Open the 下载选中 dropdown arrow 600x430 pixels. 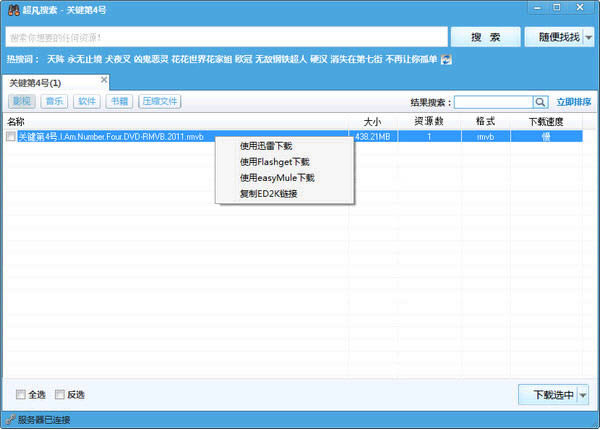[x=583, y=395]
